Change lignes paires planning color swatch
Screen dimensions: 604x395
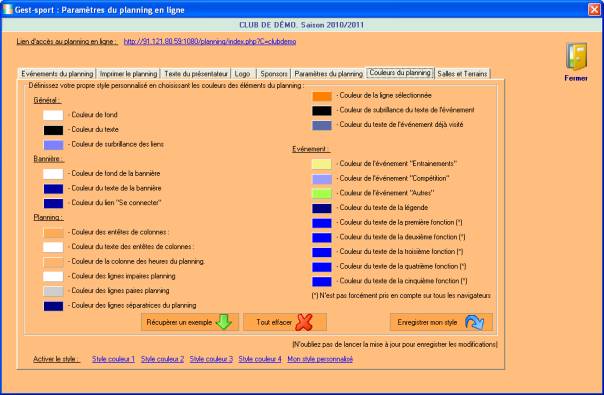[x=53, y=291]
